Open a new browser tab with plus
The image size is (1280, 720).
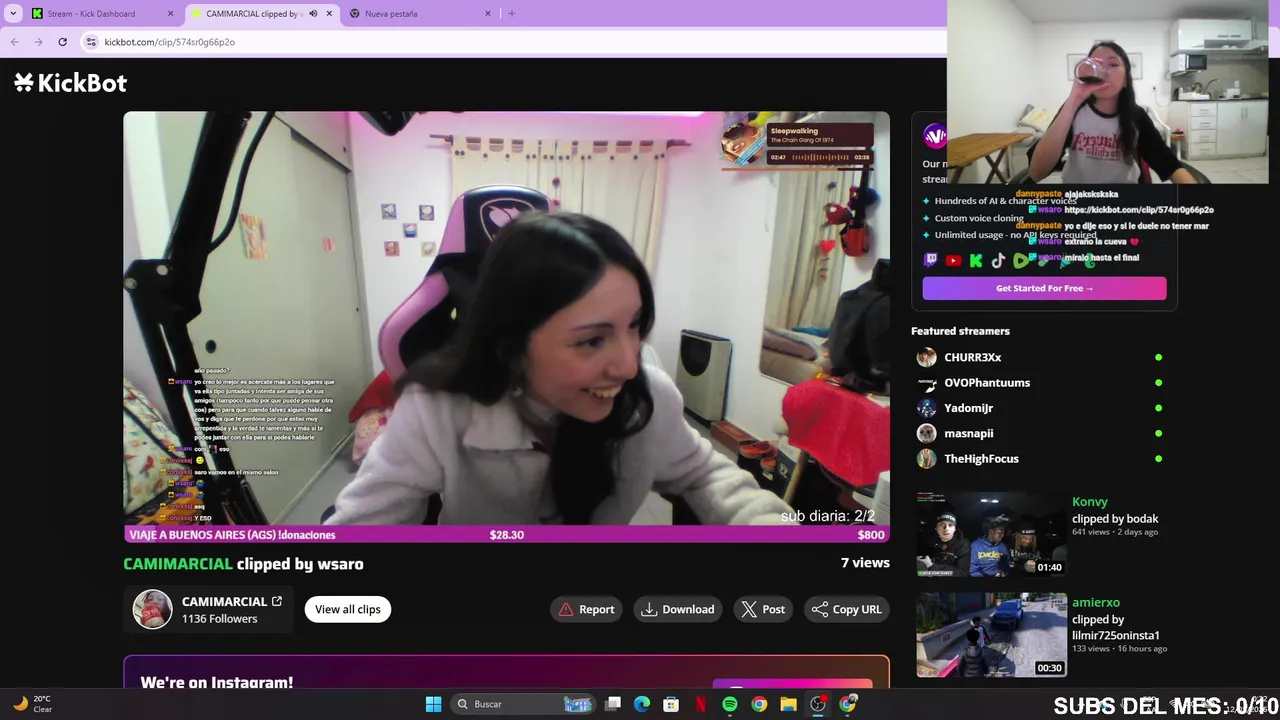click(x=512, y=14)
